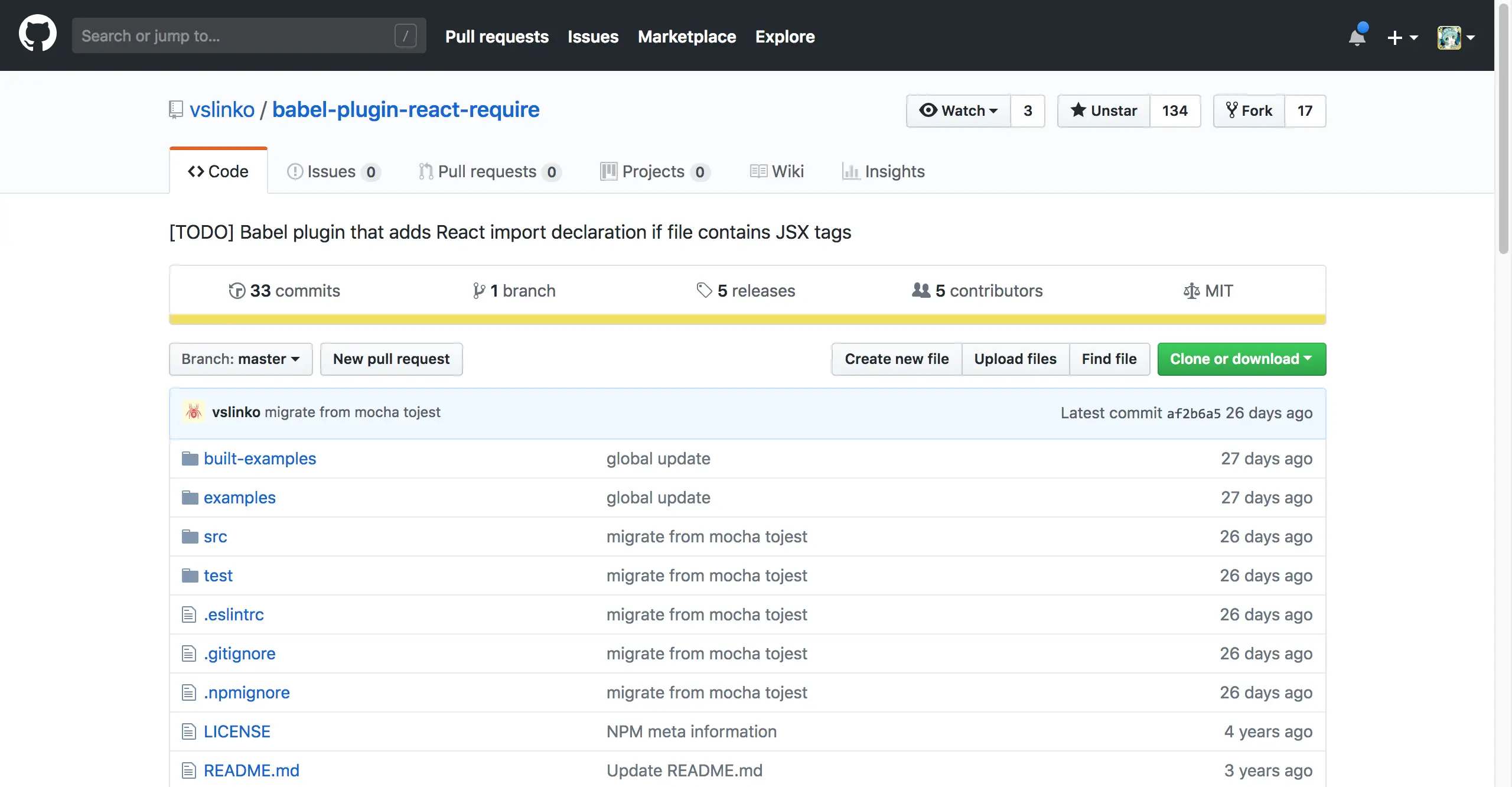Click the GitHub Octocat logo
1512x787 pixels.
38,33
